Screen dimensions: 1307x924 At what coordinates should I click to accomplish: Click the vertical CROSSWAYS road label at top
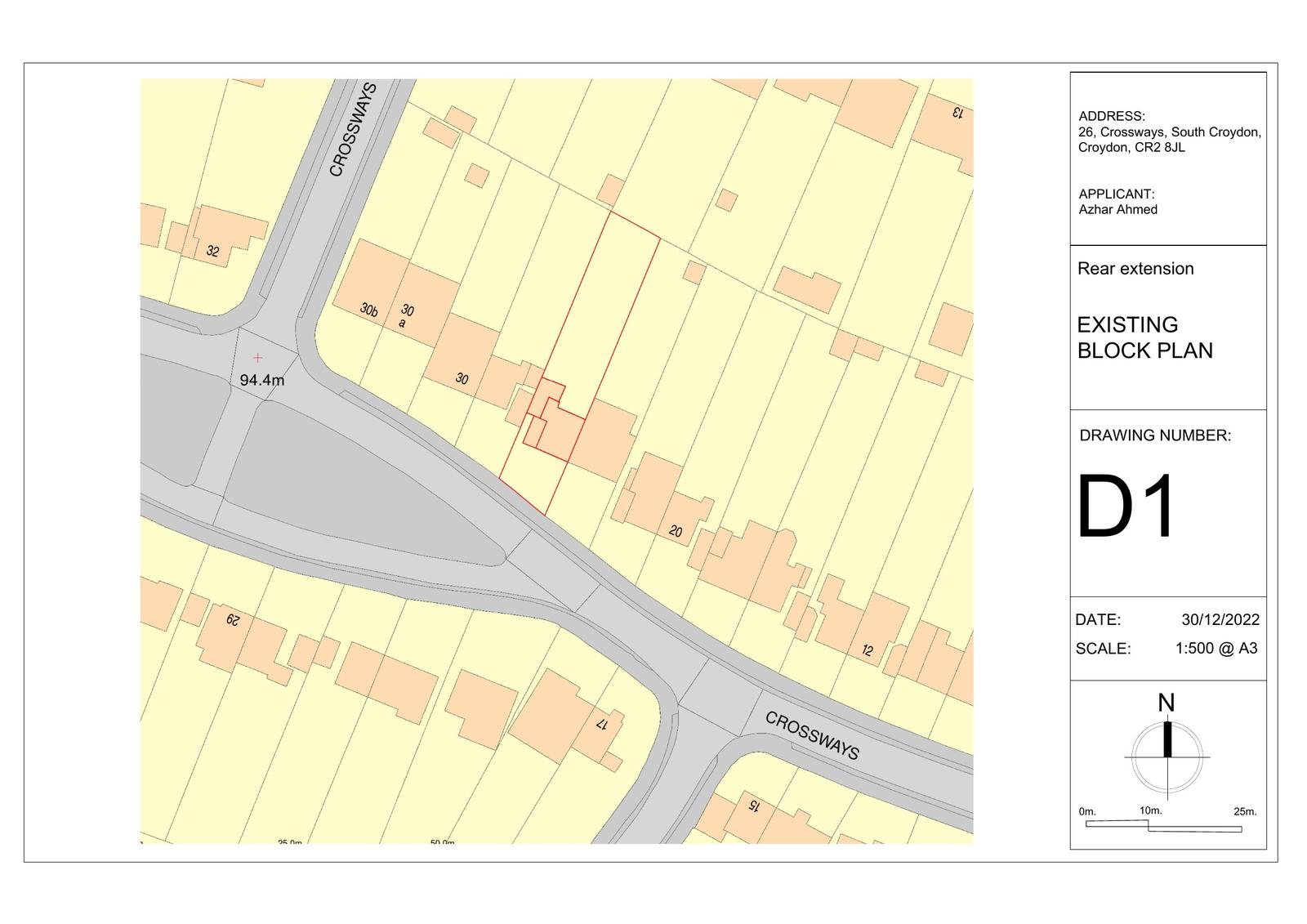click(353, 129)
